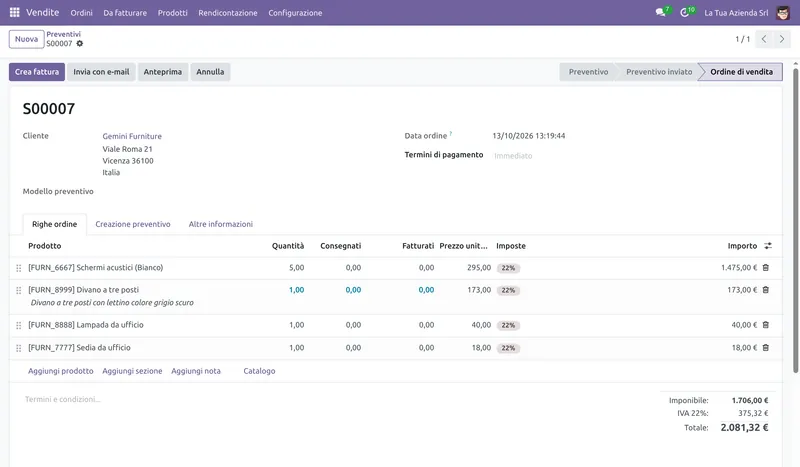Go to the previous record arrow

(764, 39)
